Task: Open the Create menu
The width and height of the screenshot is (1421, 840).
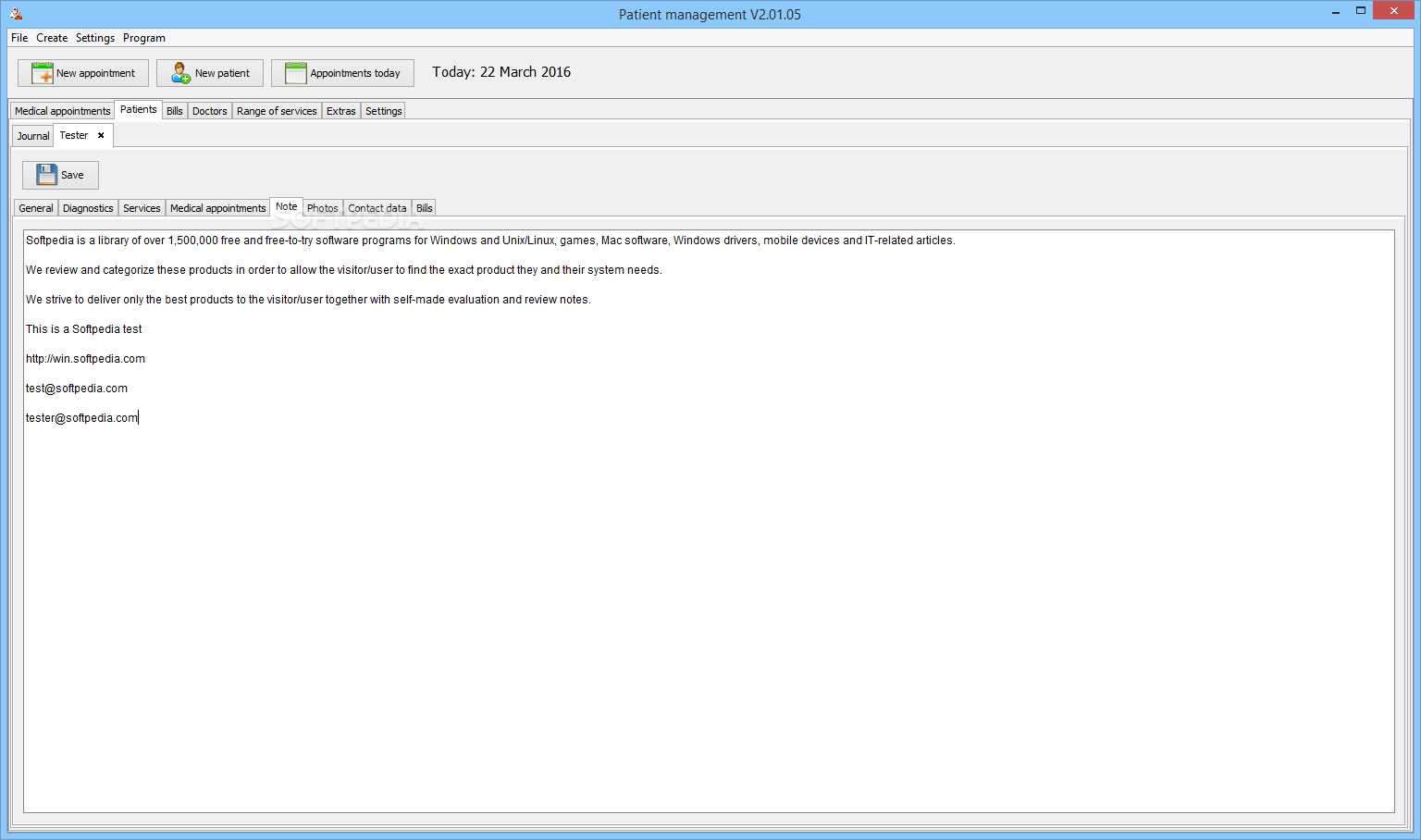Action: coord(52,38)
